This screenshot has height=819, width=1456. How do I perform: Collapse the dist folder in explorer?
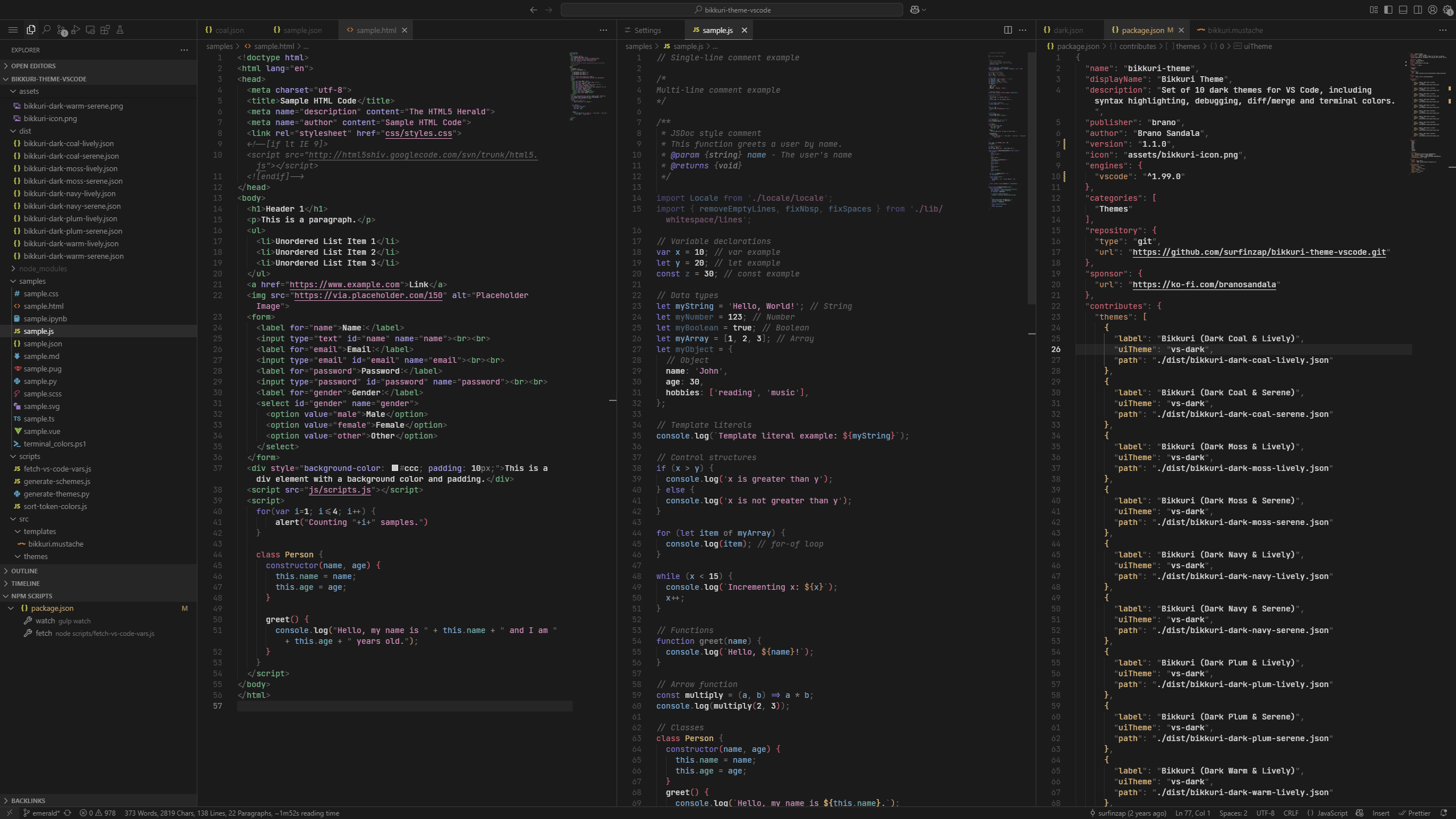coord(25,131)
